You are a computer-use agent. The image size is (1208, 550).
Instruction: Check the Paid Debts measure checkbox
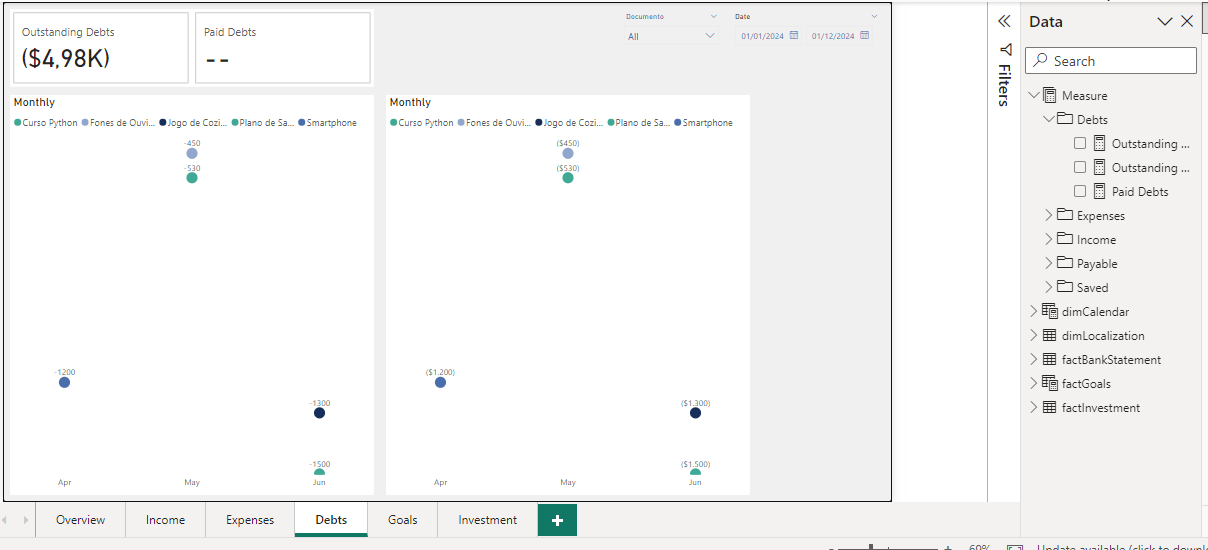[1080, 191]
